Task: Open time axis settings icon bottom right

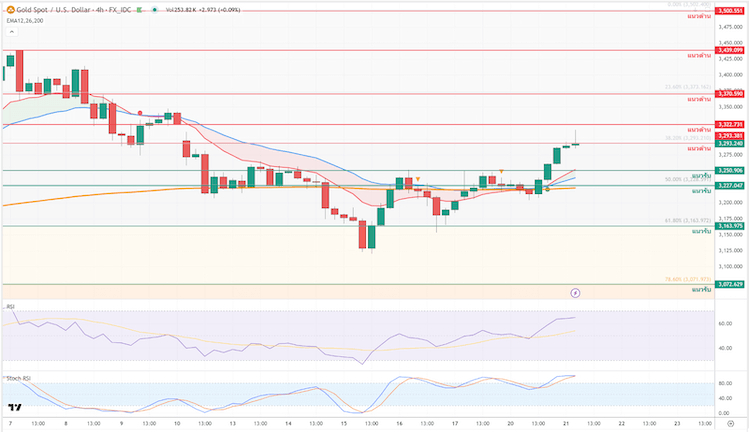Action: click(730, 423)
